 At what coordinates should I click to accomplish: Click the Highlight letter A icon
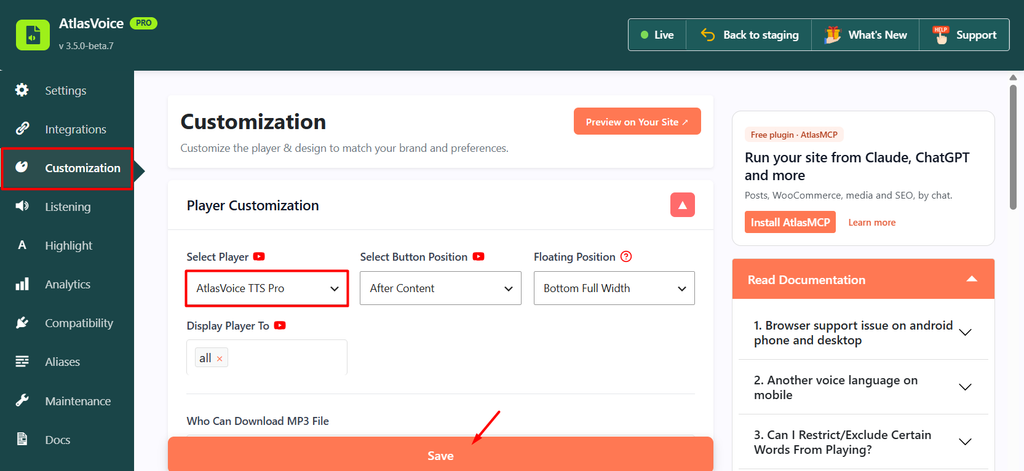click(22, 246)
